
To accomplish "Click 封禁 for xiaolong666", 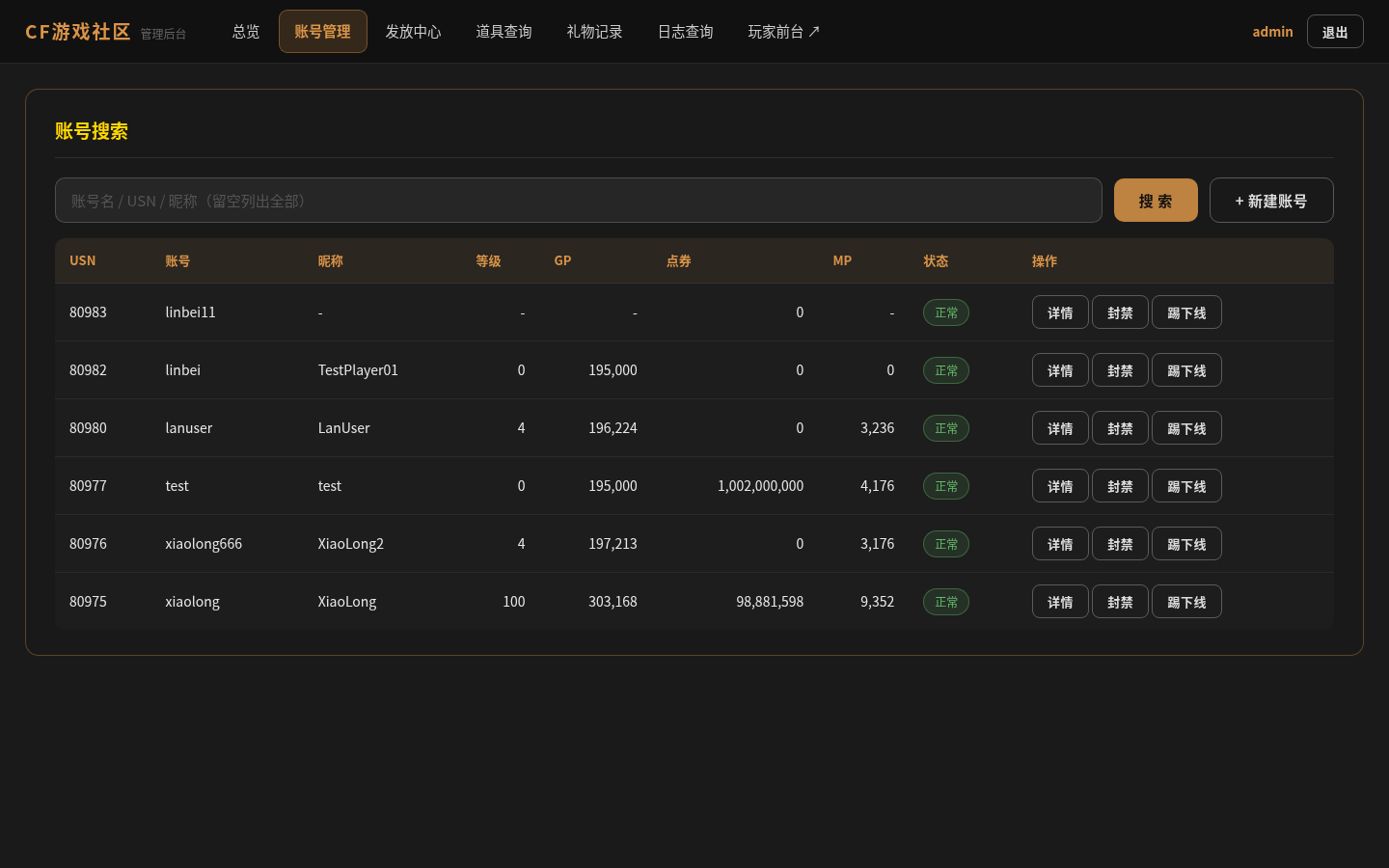I will 1120,544.
